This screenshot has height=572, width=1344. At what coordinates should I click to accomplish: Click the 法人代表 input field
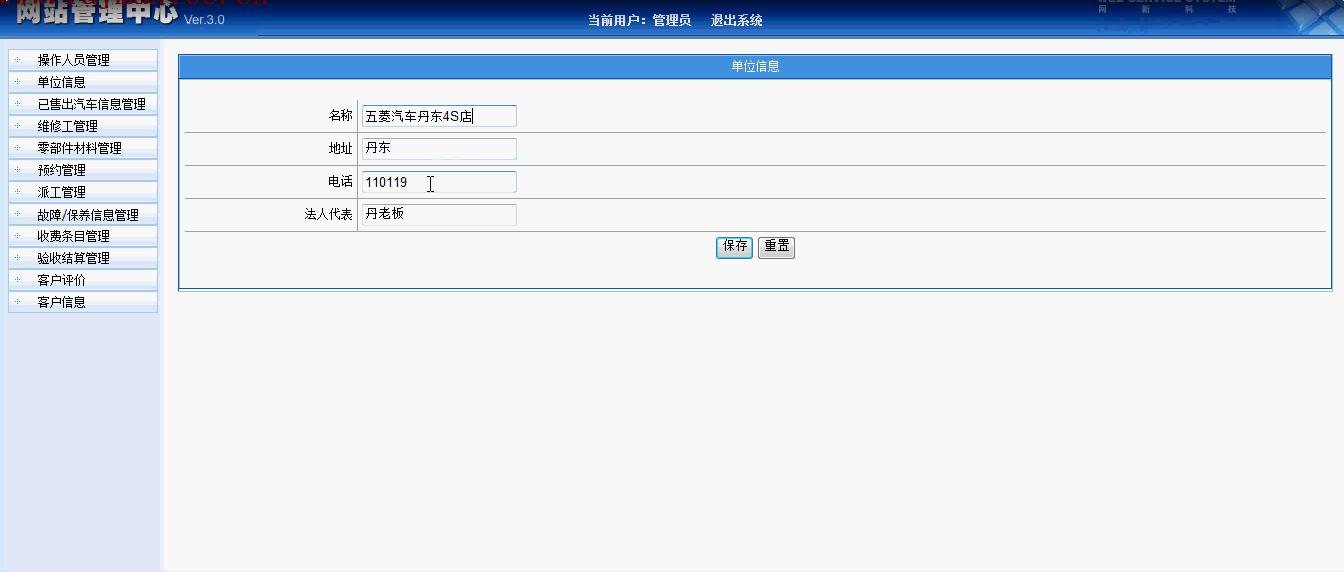tap(439, 214)
